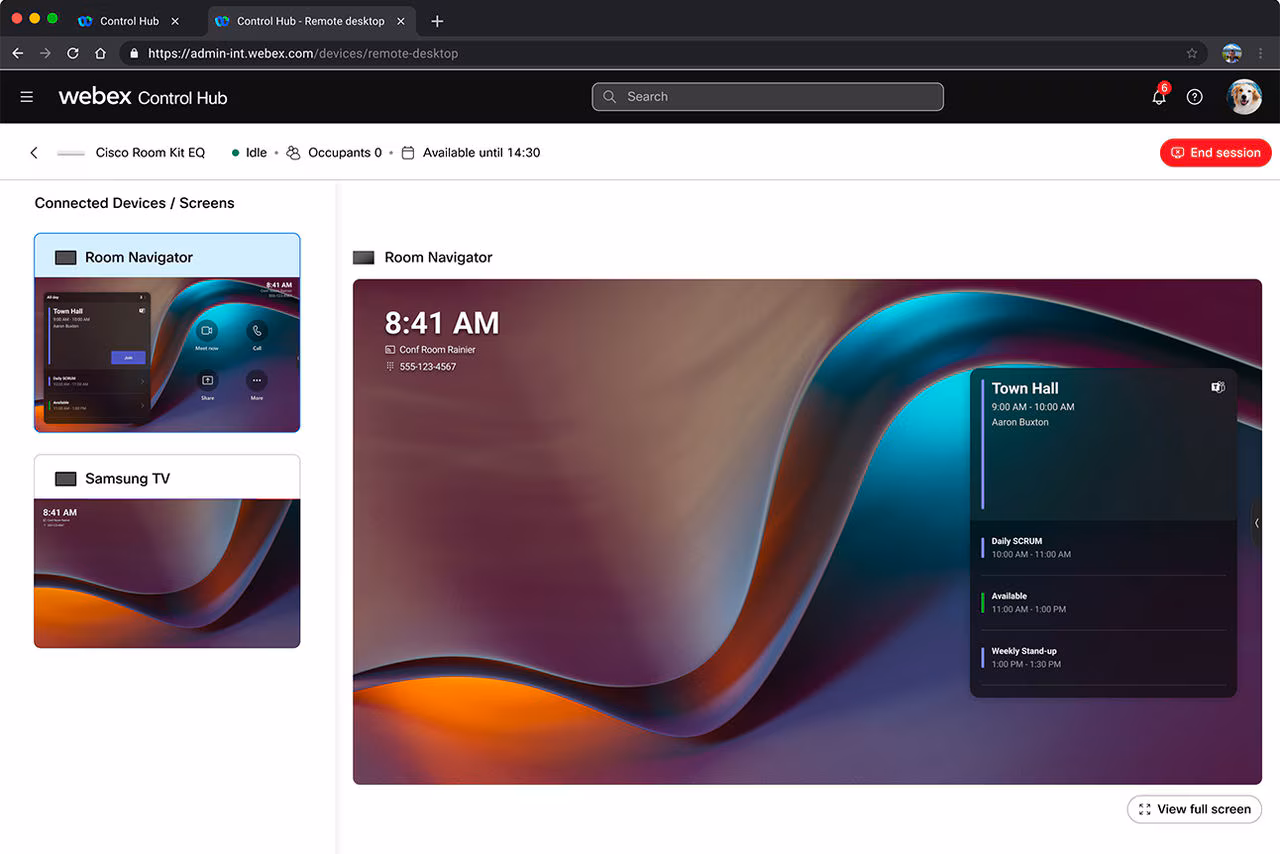The height and width of the screenshot is (854, 1280).
Task: Click the Idle status indicator
Action: pyautogui.click(x=249, y=153)
